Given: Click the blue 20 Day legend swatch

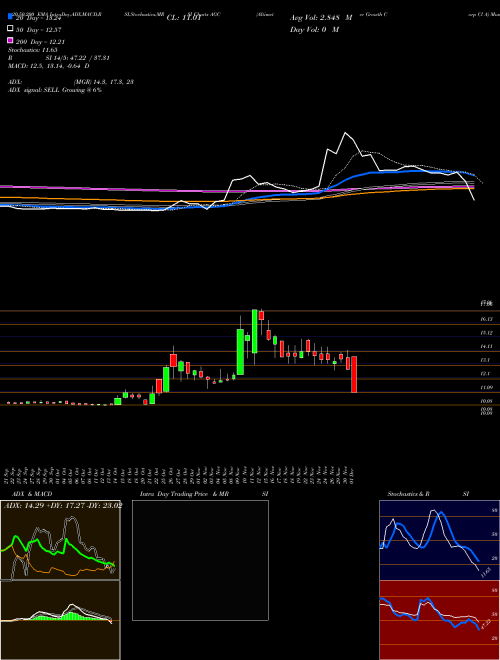Looking at the screenshot, I should [x=10, y=17].
